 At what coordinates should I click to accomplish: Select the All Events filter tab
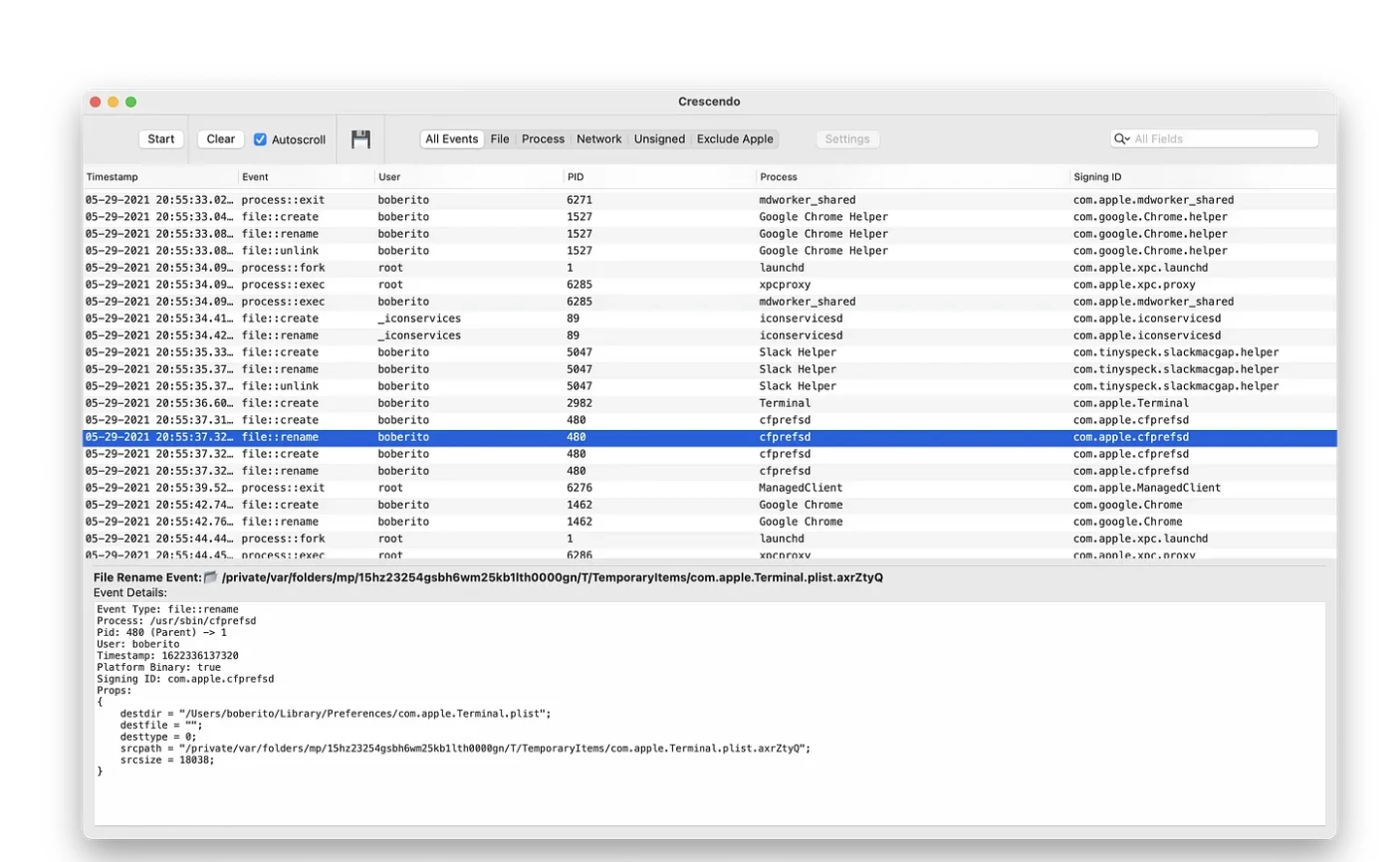click(452, 139)
